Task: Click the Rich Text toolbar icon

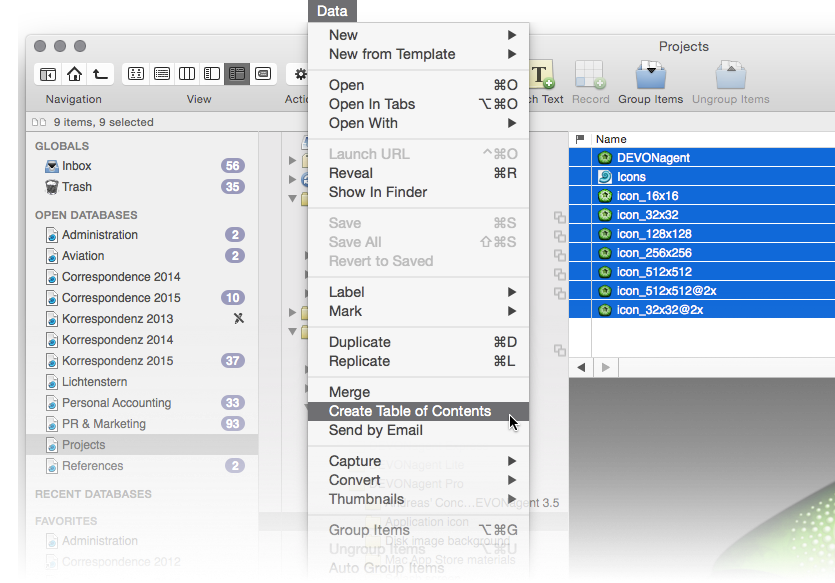Action: [542, 76]
